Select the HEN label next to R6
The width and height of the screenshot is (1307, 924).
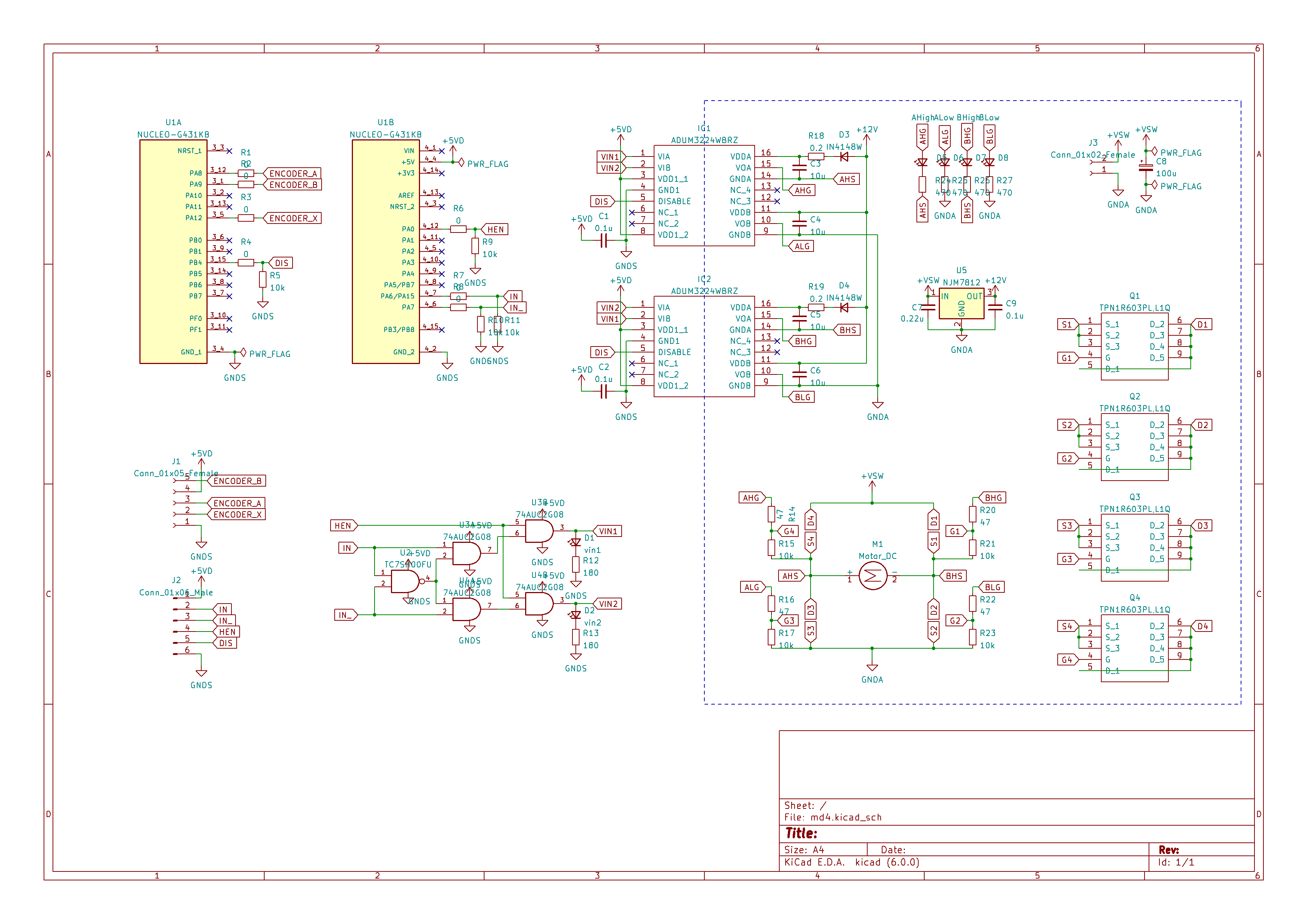(x=495, y=230)
